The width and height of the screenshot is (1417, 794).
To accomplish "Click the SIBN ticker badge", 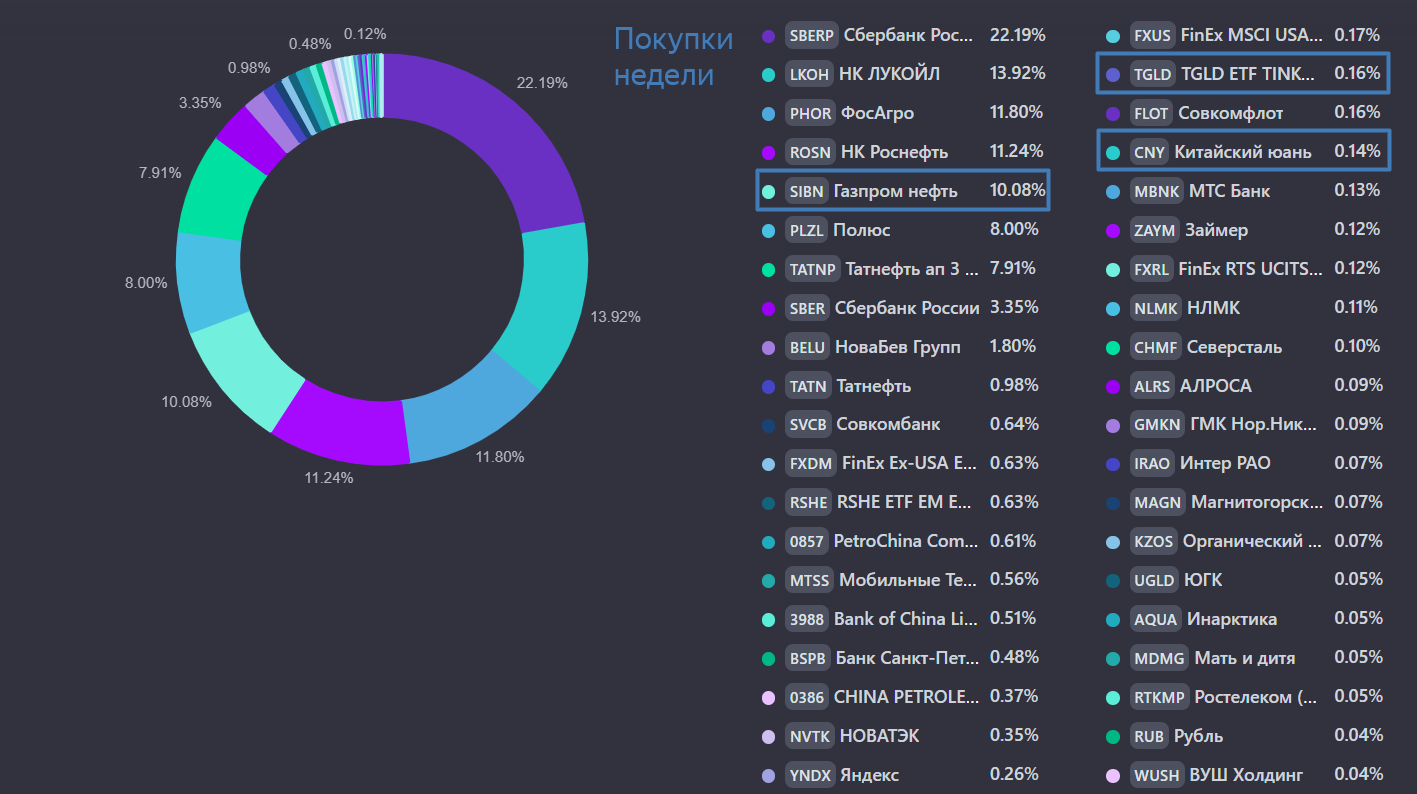I will [x=807, y=191].
